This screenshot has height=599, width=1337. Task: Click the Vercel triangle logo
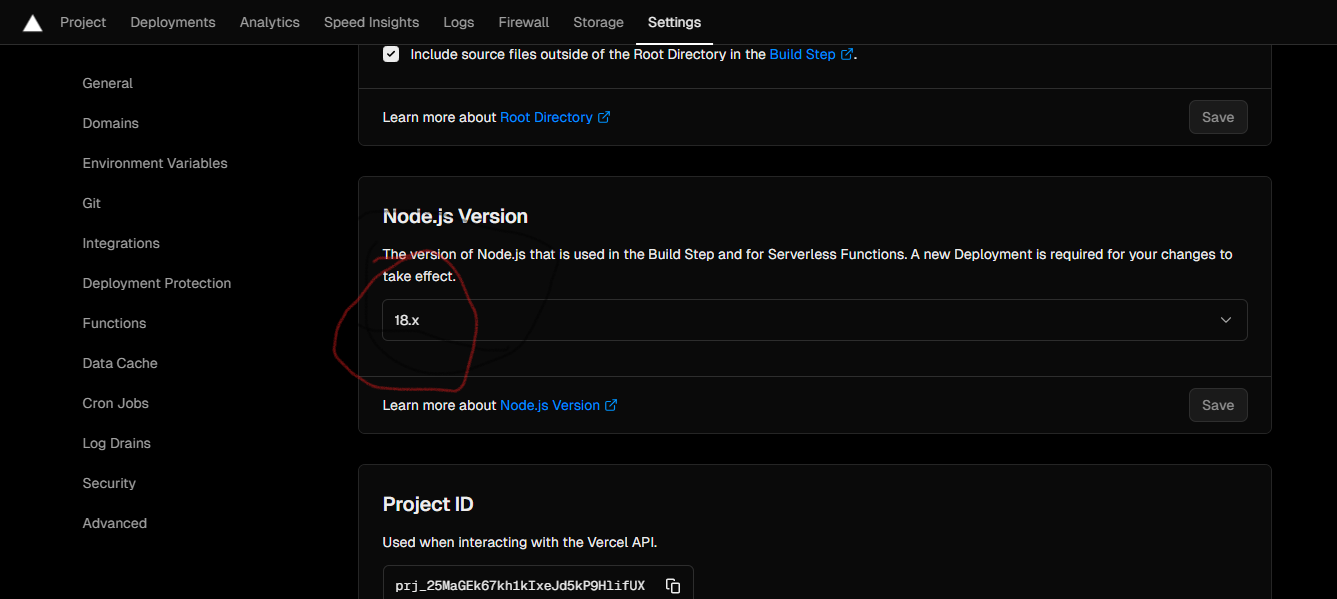(x=32, y=23)
